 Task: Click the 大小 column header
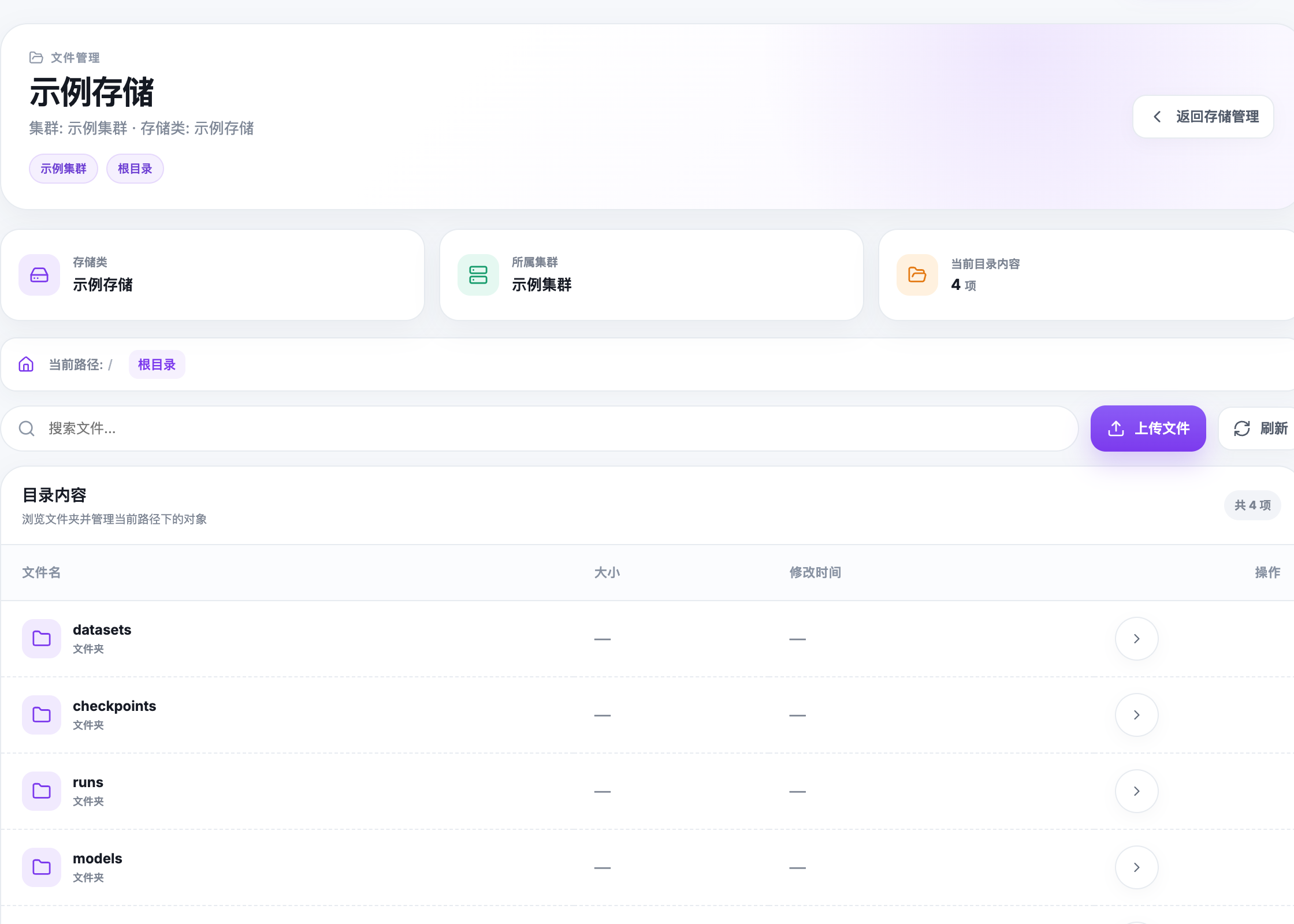(x=607, y=572)
